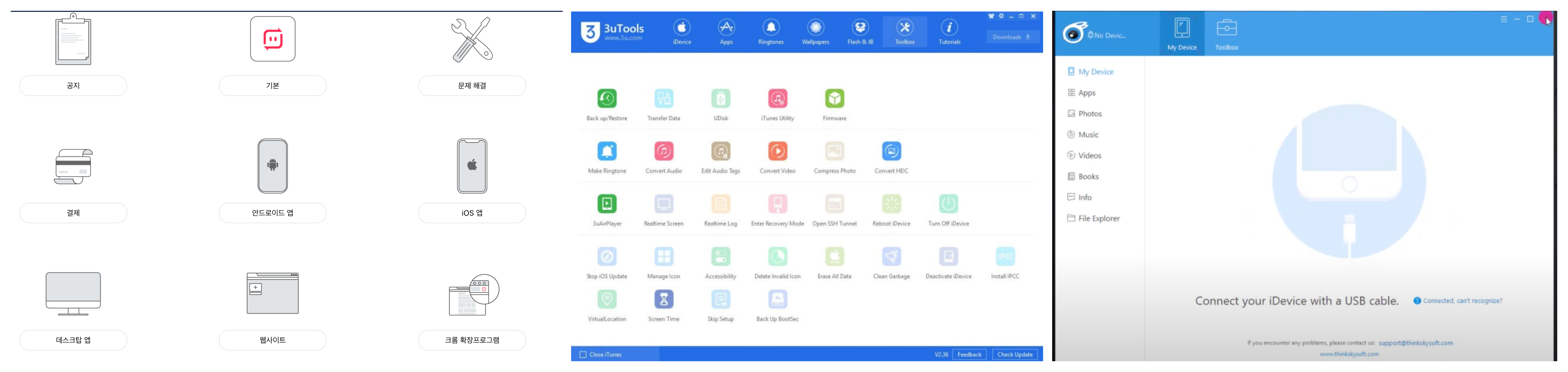The height and width of the screenshot is (372, 1568).
Task: Open the Screen Time tool
Action: [664, 299]
